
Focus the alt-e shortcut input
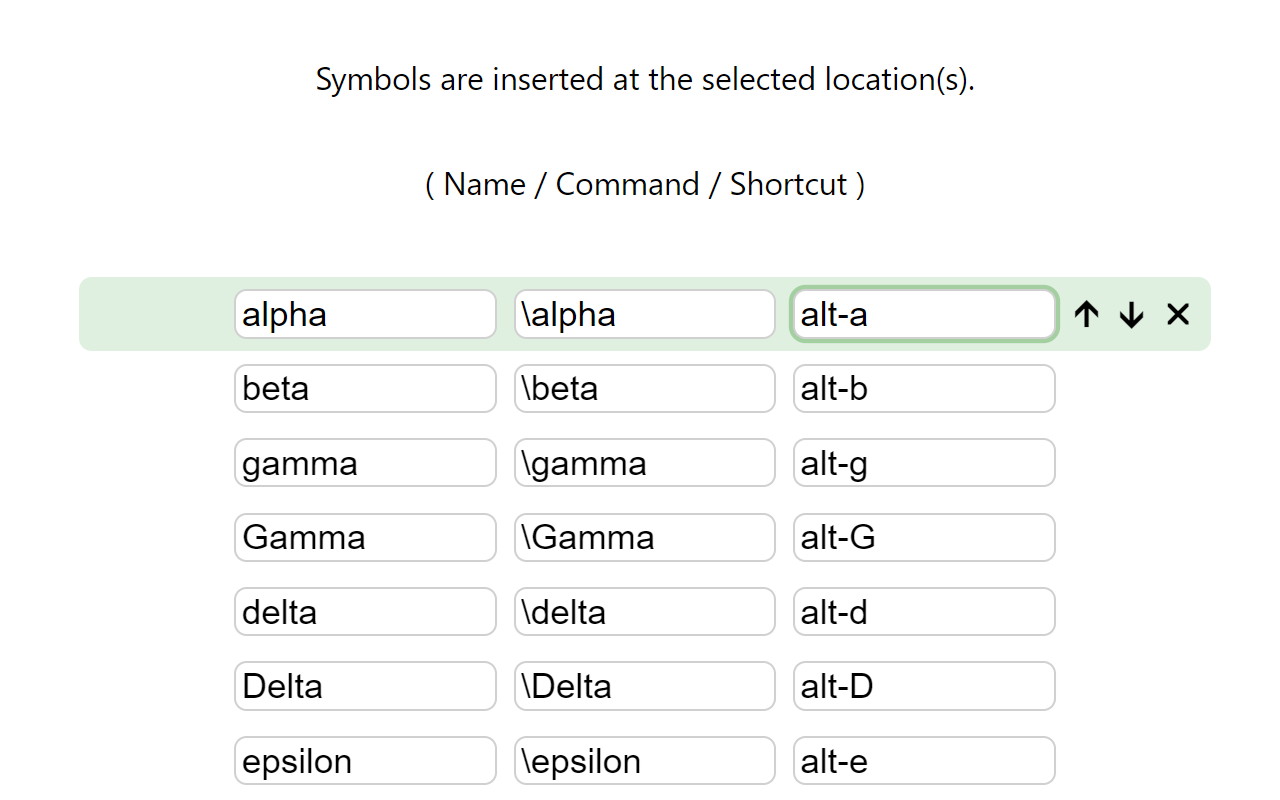pos(924,761)
